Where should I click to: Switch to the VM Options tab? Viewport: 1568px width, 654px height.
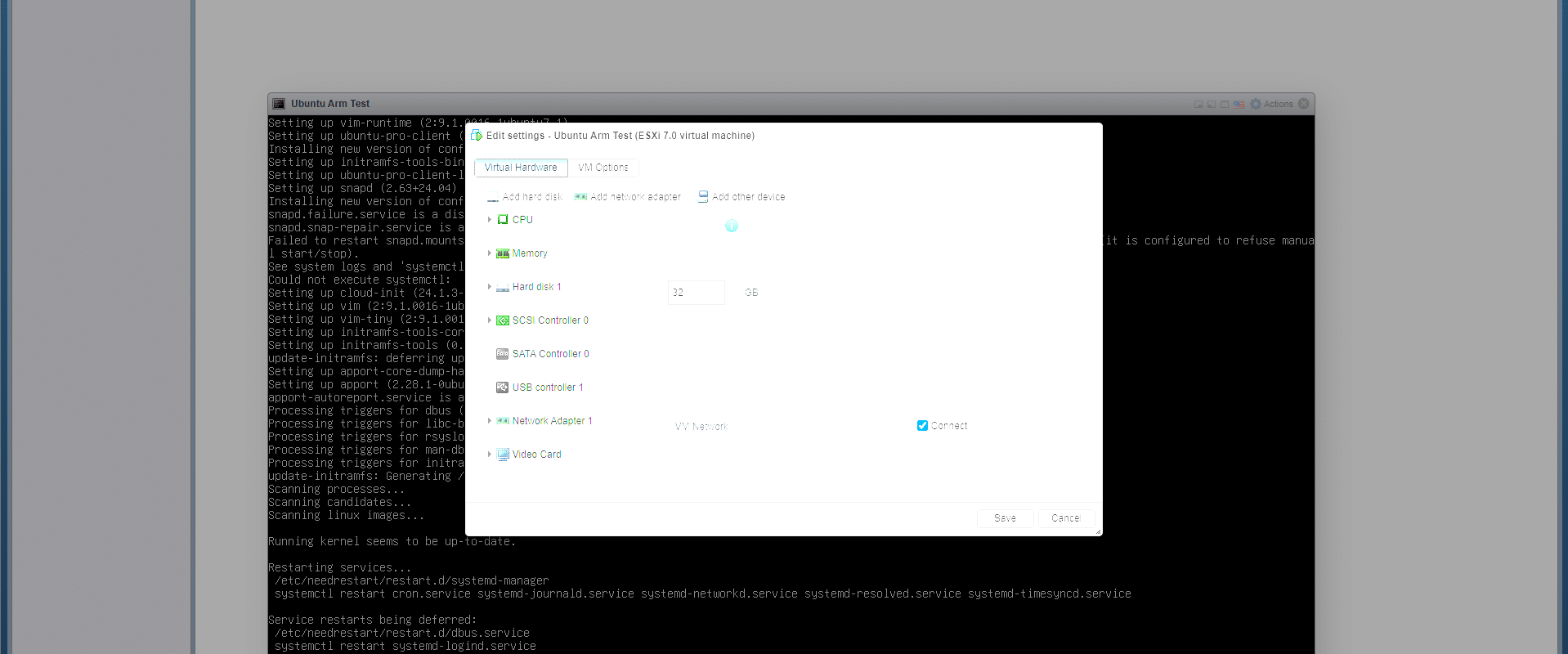pyautogui.click(x=603, y=168)
